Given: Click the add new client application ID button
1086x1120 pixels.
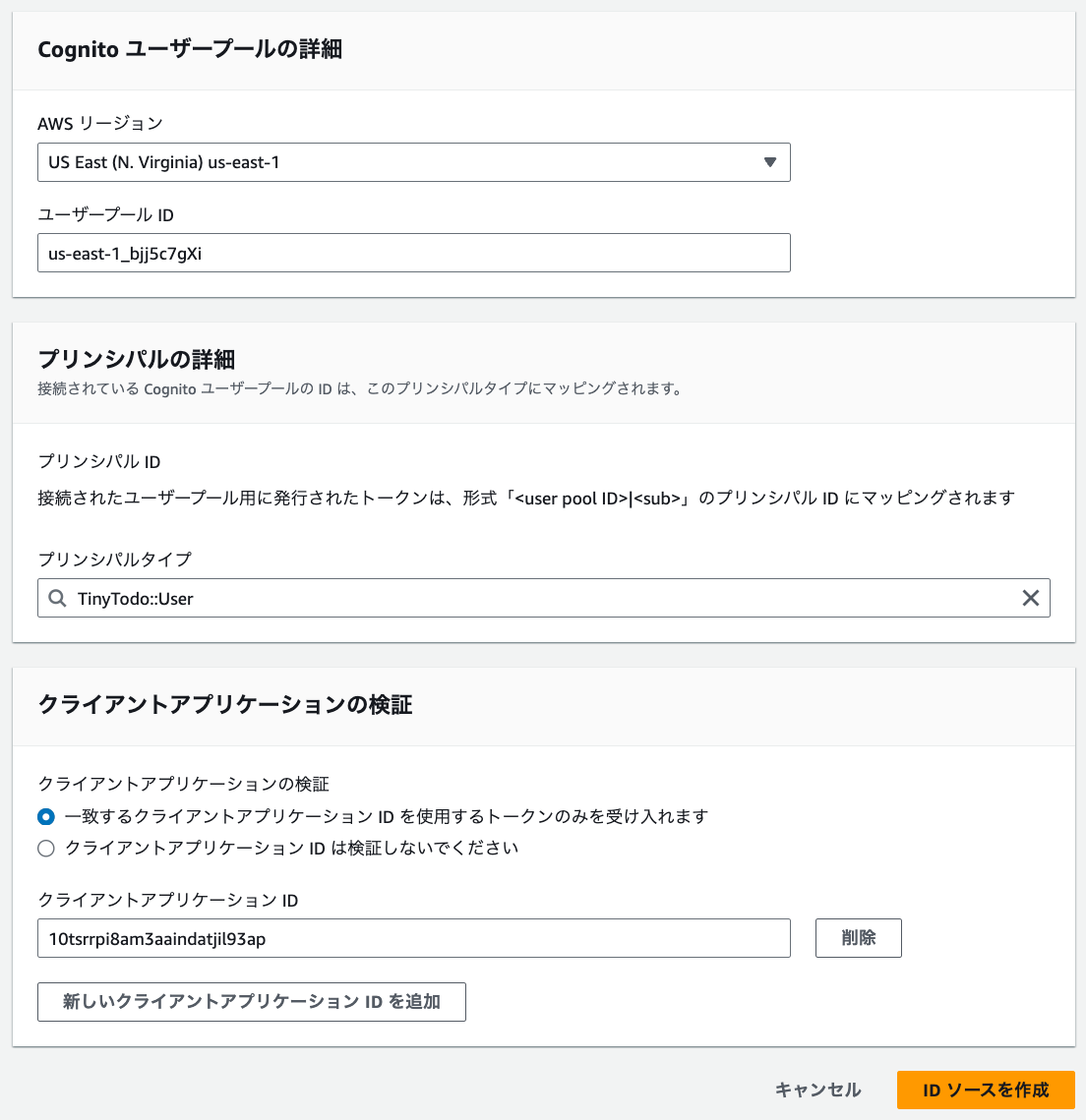Looking at the screenshot, I should [251, 1002].
